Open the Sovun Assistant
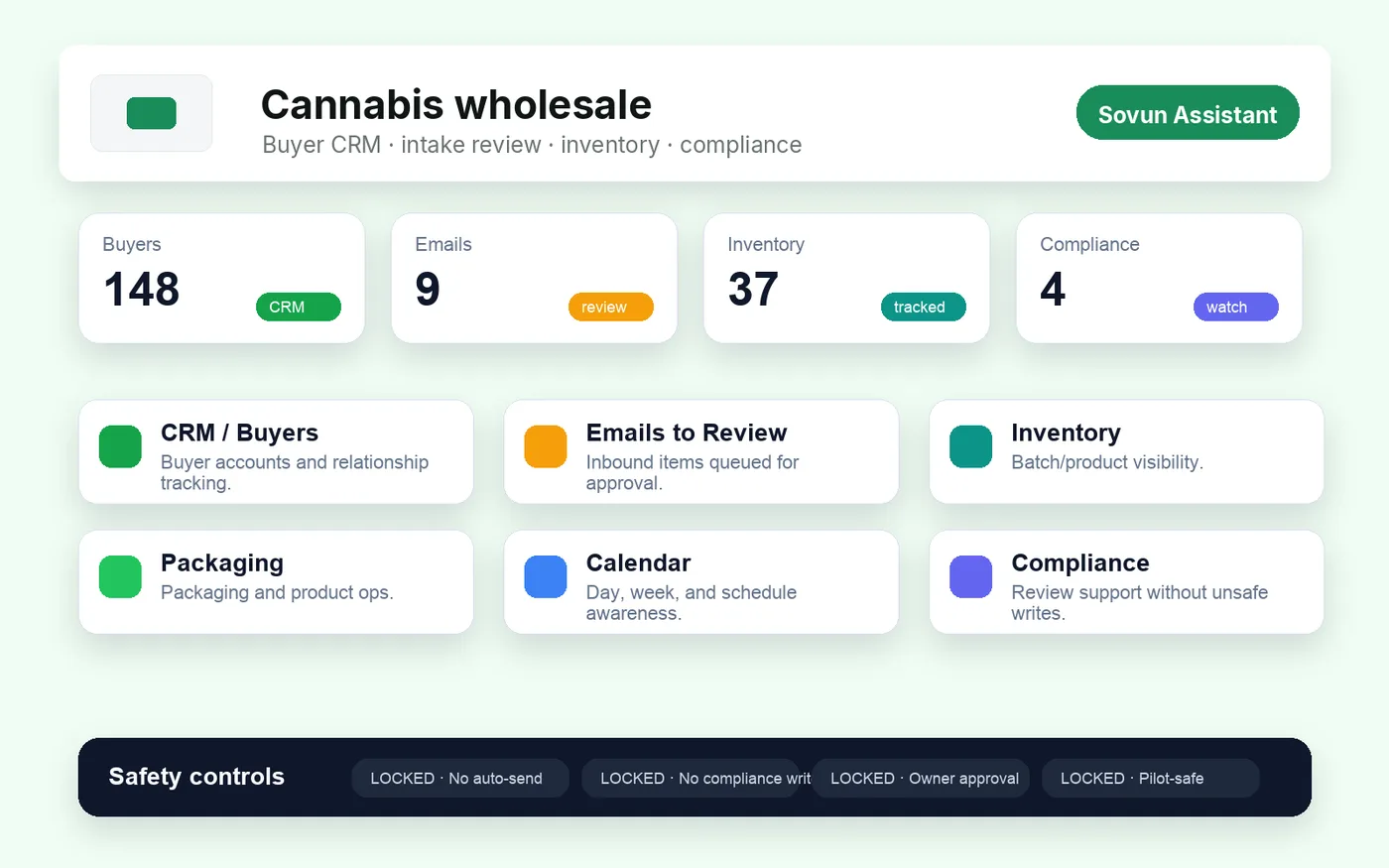 tap(1188, 113)
